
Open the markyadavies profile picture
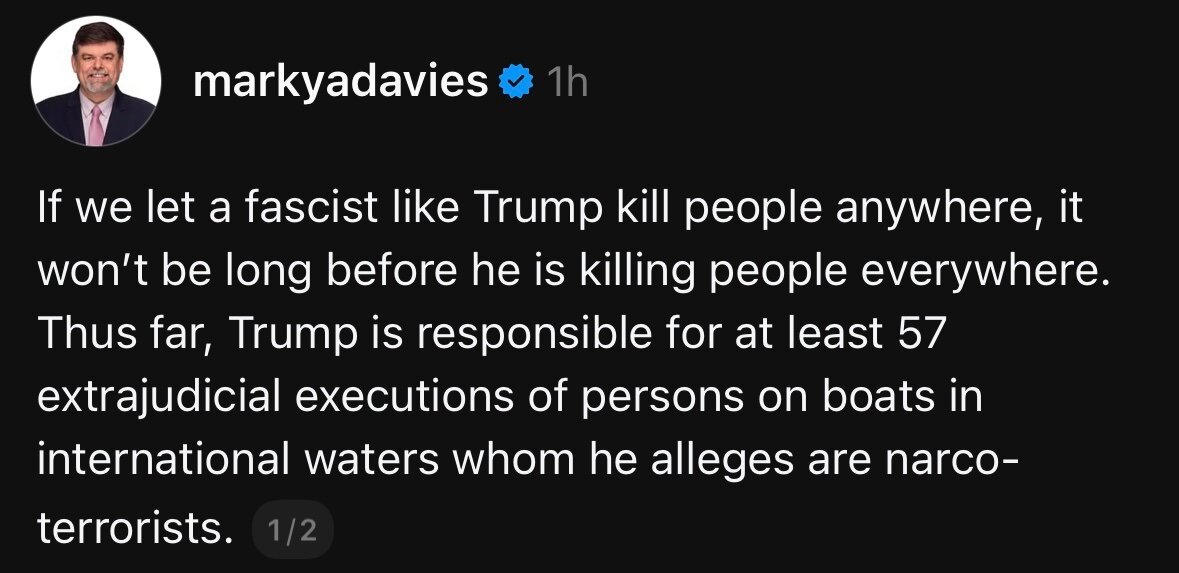click(96, 82)
